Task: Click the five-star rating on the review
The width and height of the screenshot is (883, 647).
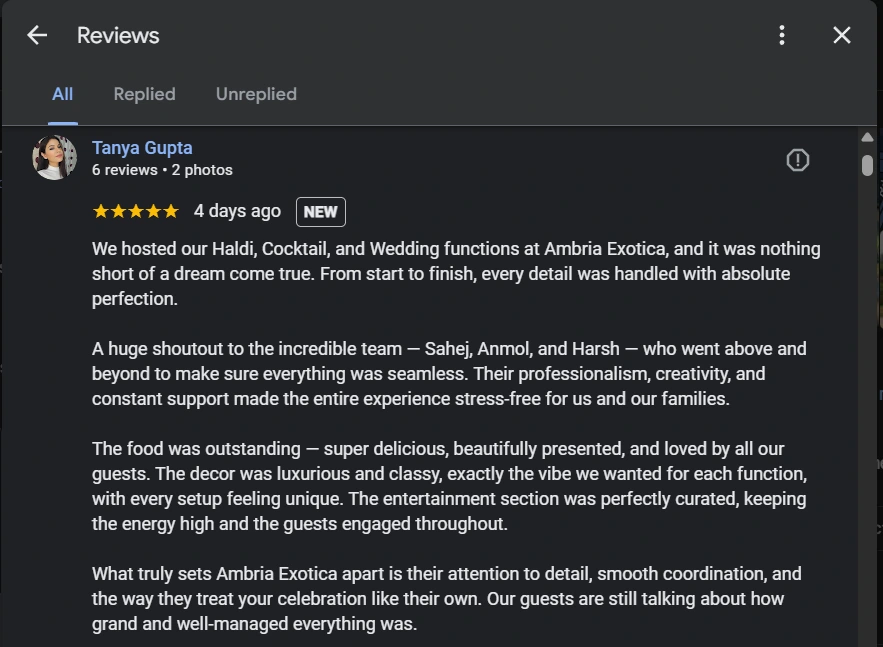Action: (135, 211)
